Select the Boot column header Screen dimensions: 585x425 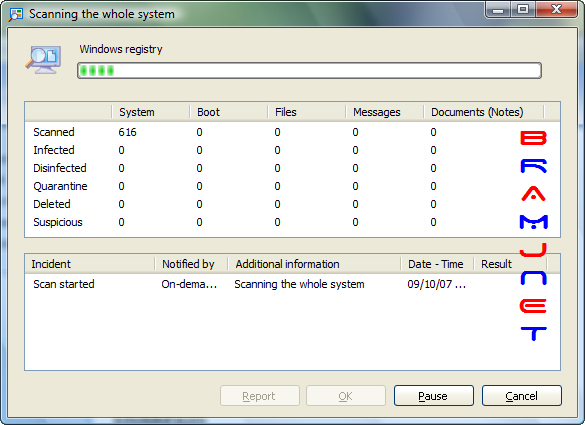click(x=228, y=112)
